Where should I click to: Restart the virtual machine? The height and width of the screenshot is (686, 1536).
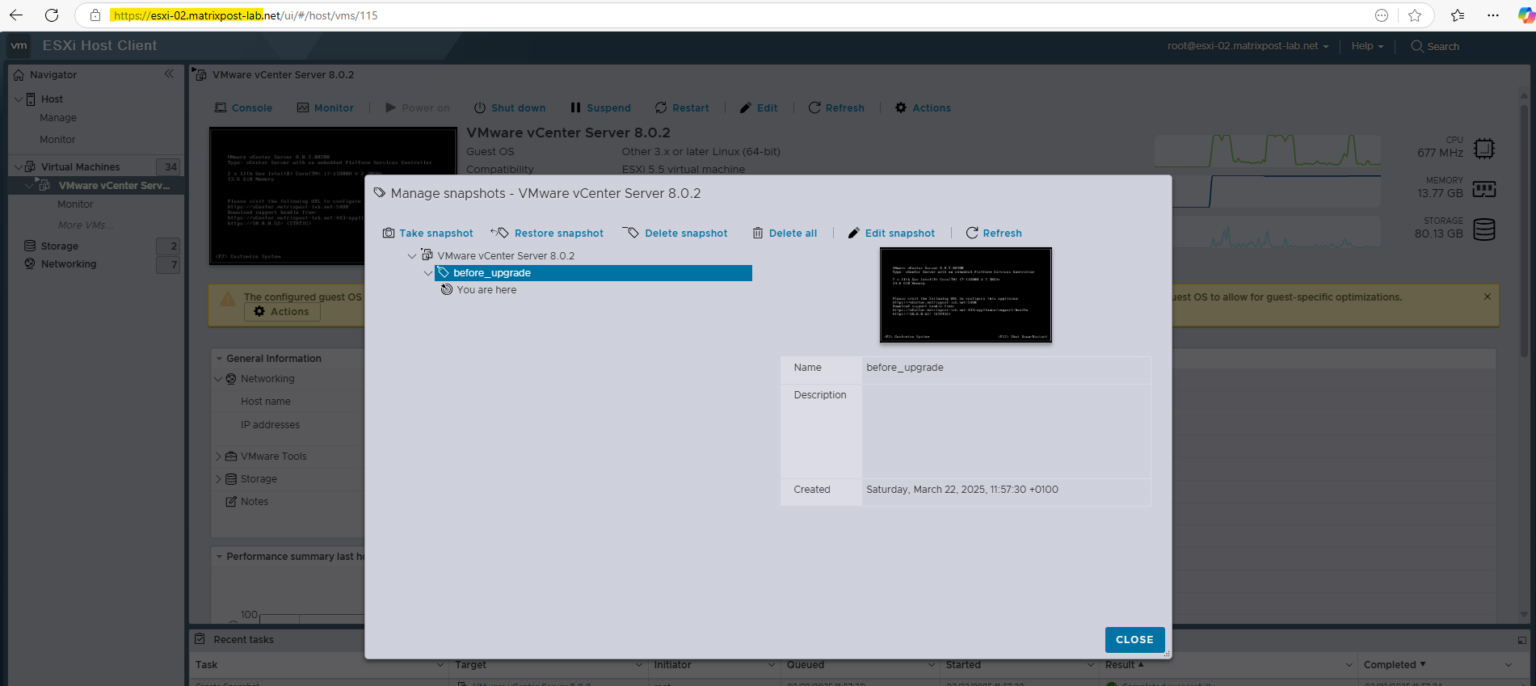click(682, 107)
